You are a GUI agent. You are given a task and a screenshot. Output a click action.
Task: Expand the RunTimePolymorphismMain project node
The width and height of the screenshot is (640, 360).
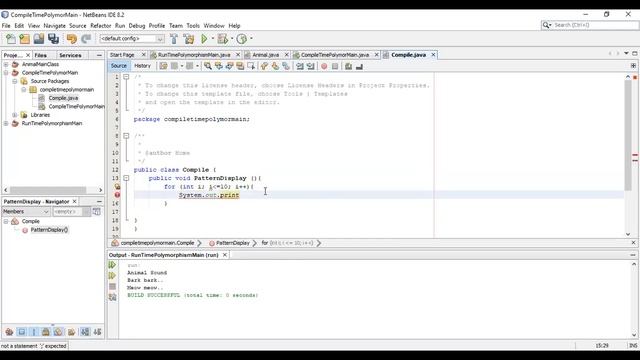pos(6,123)
